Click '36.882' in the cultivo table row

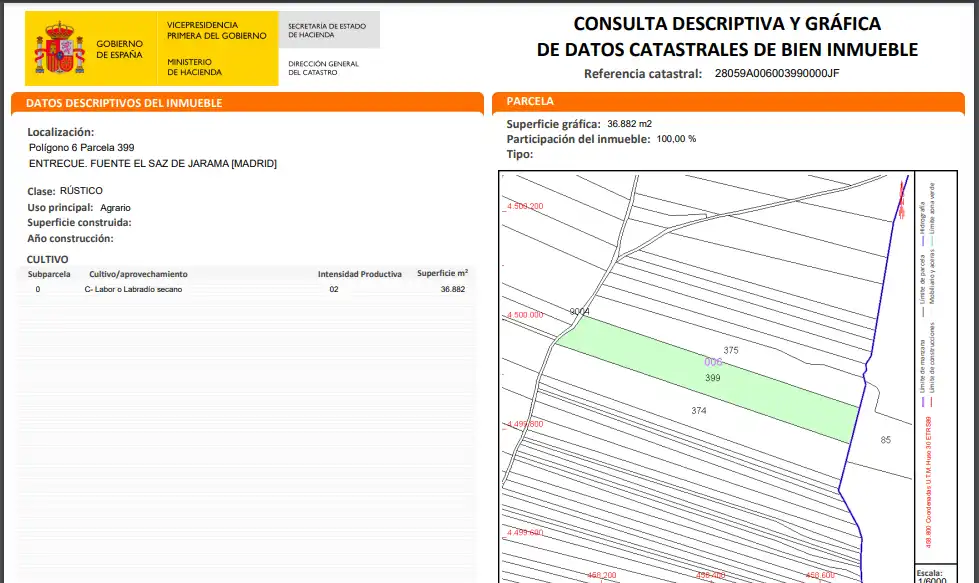453,289
